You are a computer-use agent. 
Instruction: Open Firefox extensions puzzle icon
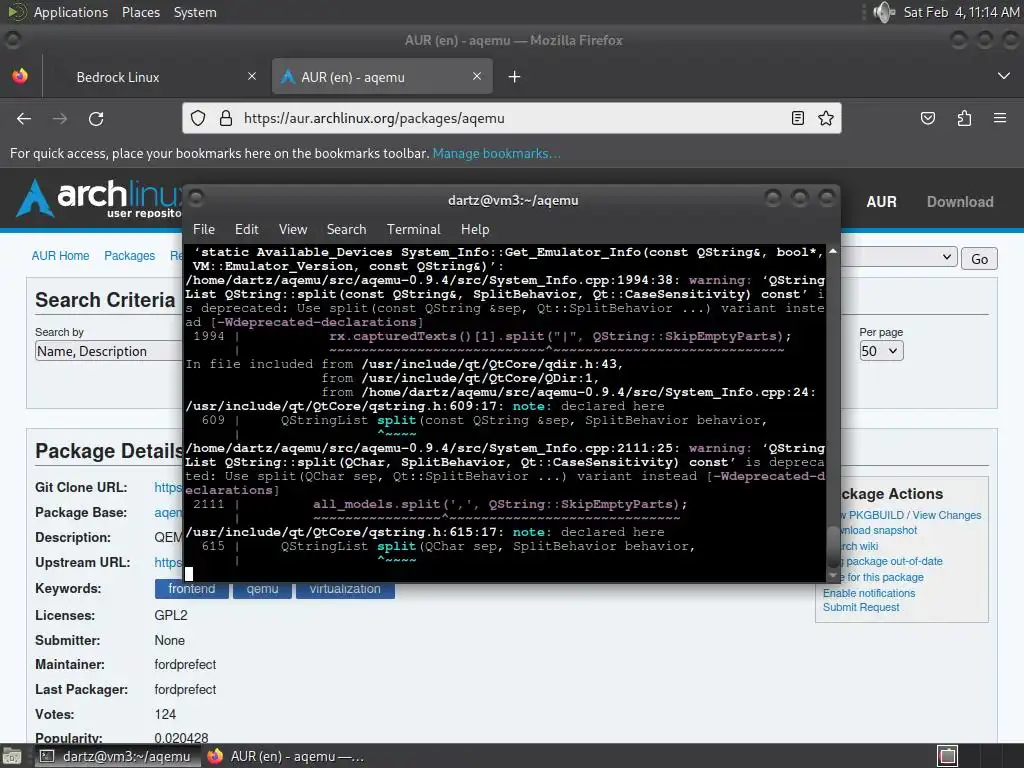(964, 118)
